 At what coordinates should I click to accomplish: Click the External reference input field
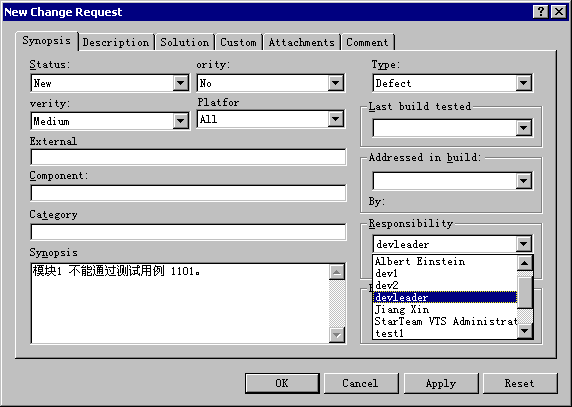click(x=188, y=157)
